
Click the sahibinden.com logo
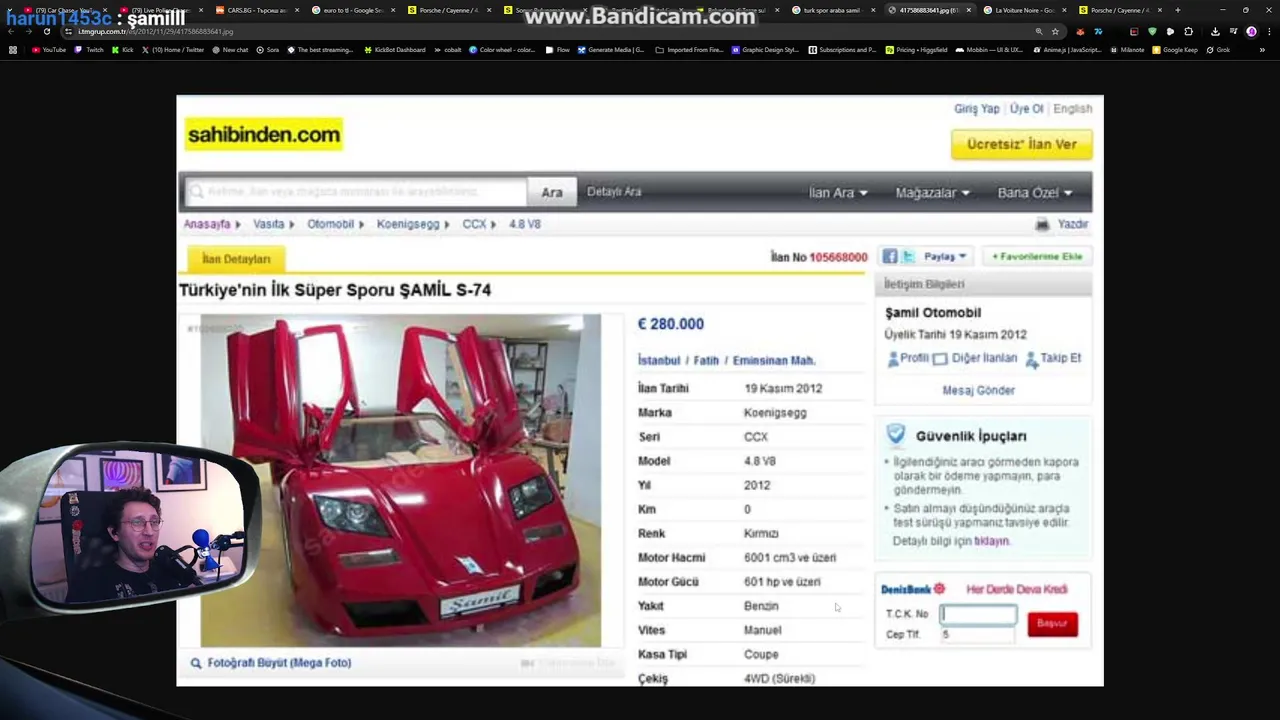pos(263,135)
